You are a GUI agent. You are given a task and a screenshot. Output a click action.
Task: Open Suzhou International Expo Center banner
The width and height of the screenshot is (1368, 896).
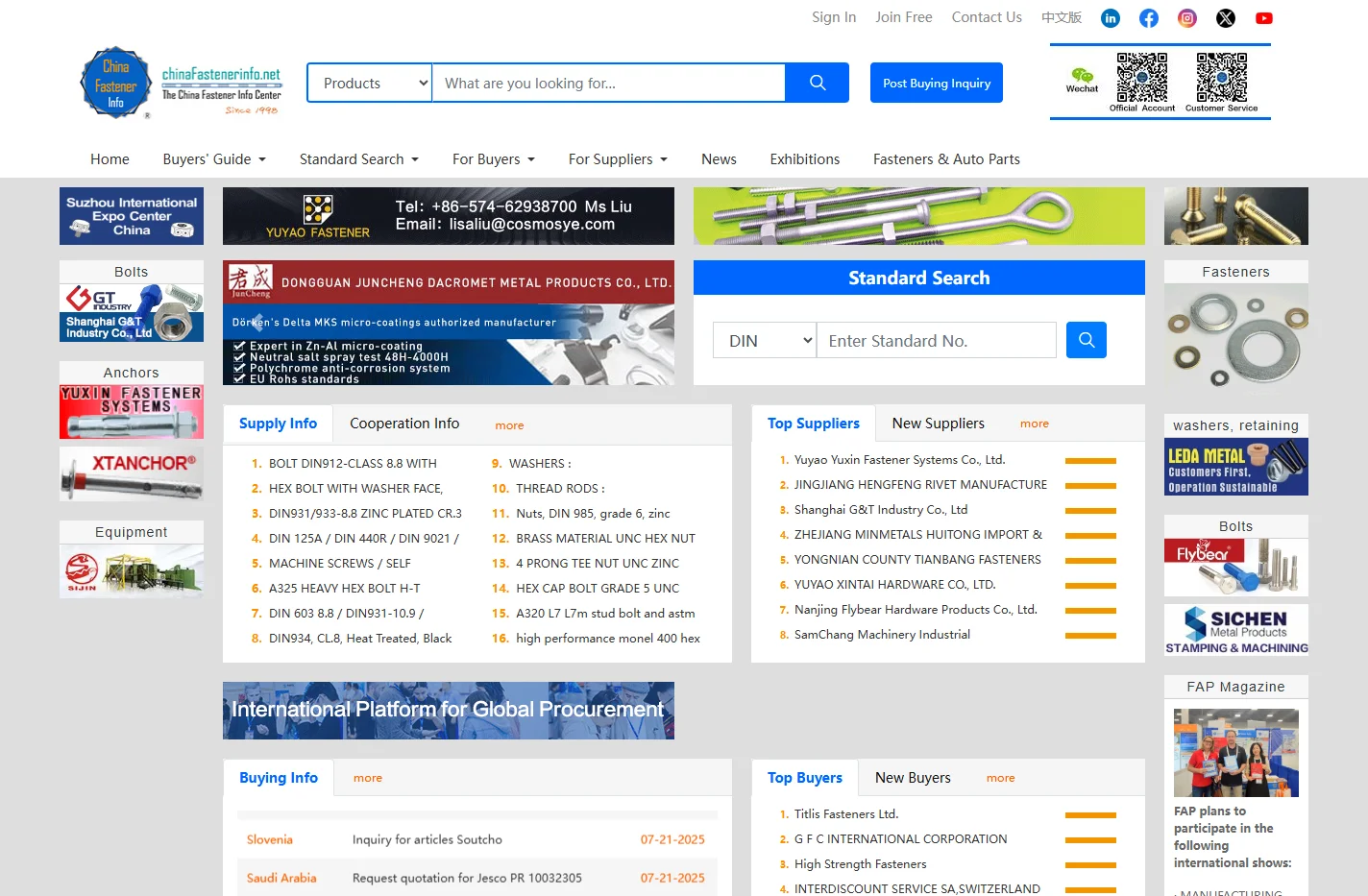pos(132,216)
